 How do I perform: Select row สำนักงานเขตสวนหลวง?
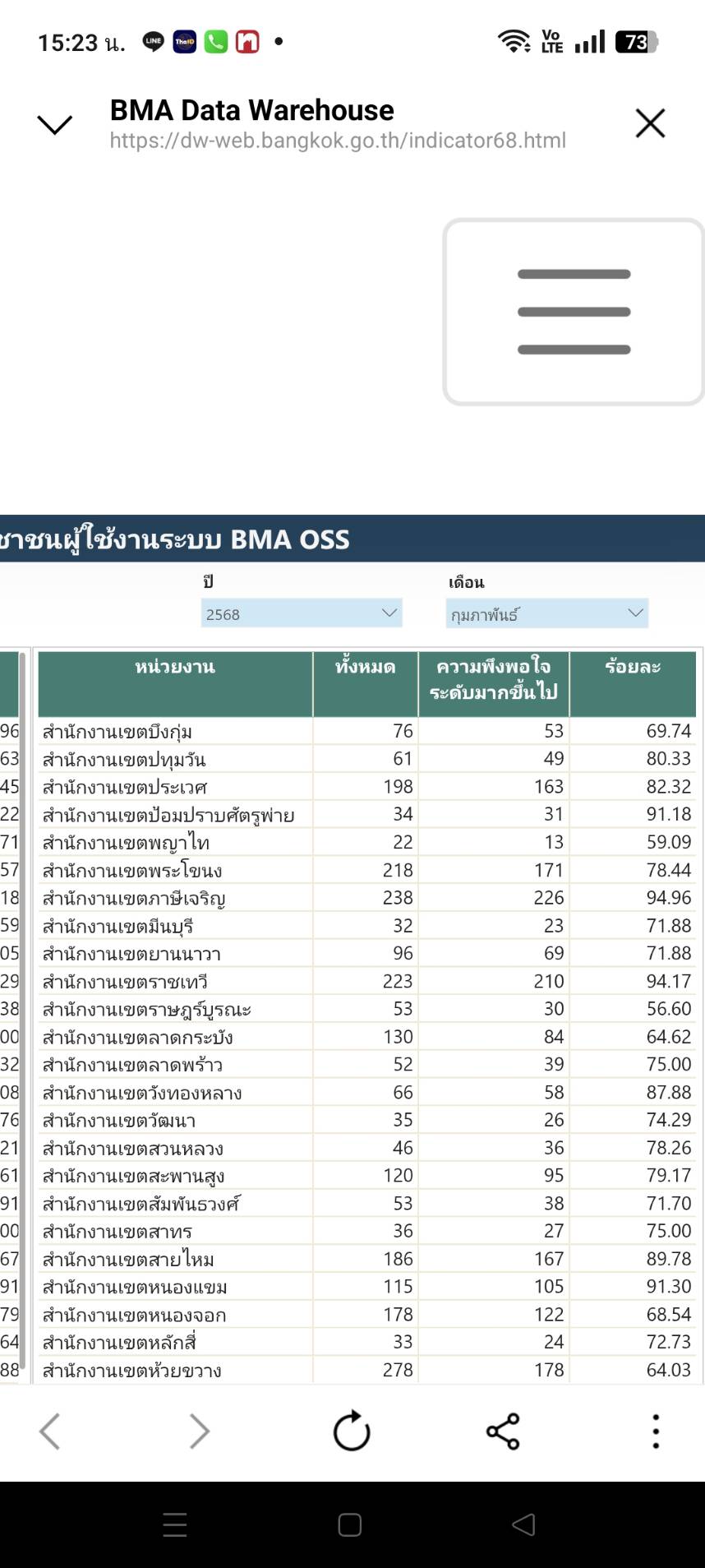click(366, 1148)
